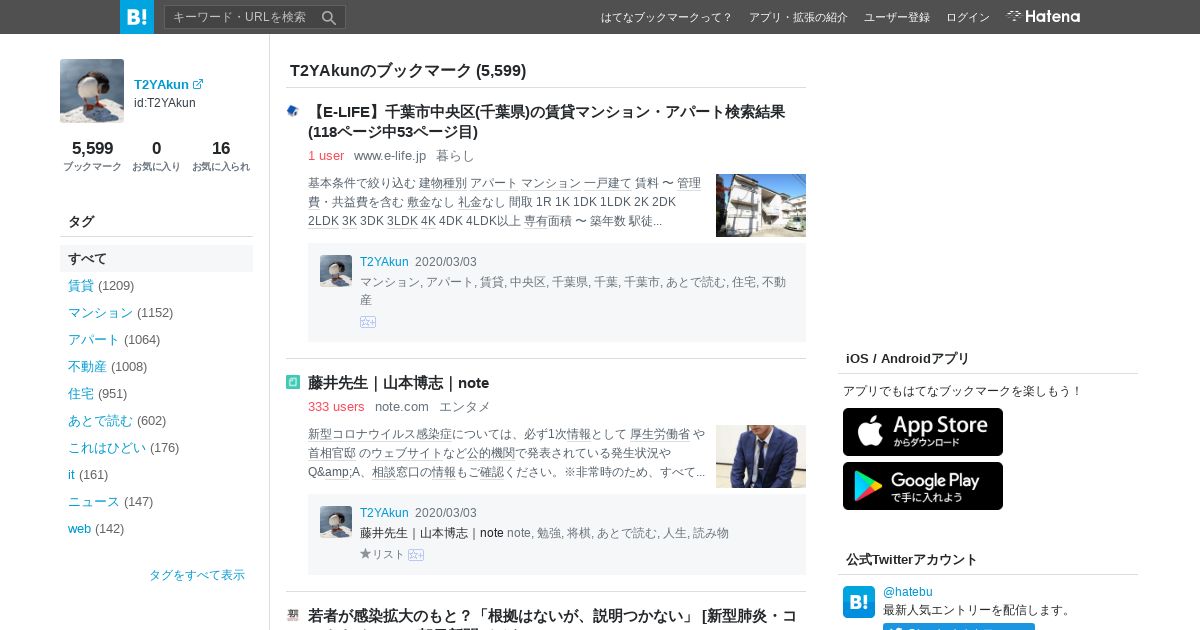Click 333 users count
The height and width of the screenshot is (630, 1200).
point(336,406)
